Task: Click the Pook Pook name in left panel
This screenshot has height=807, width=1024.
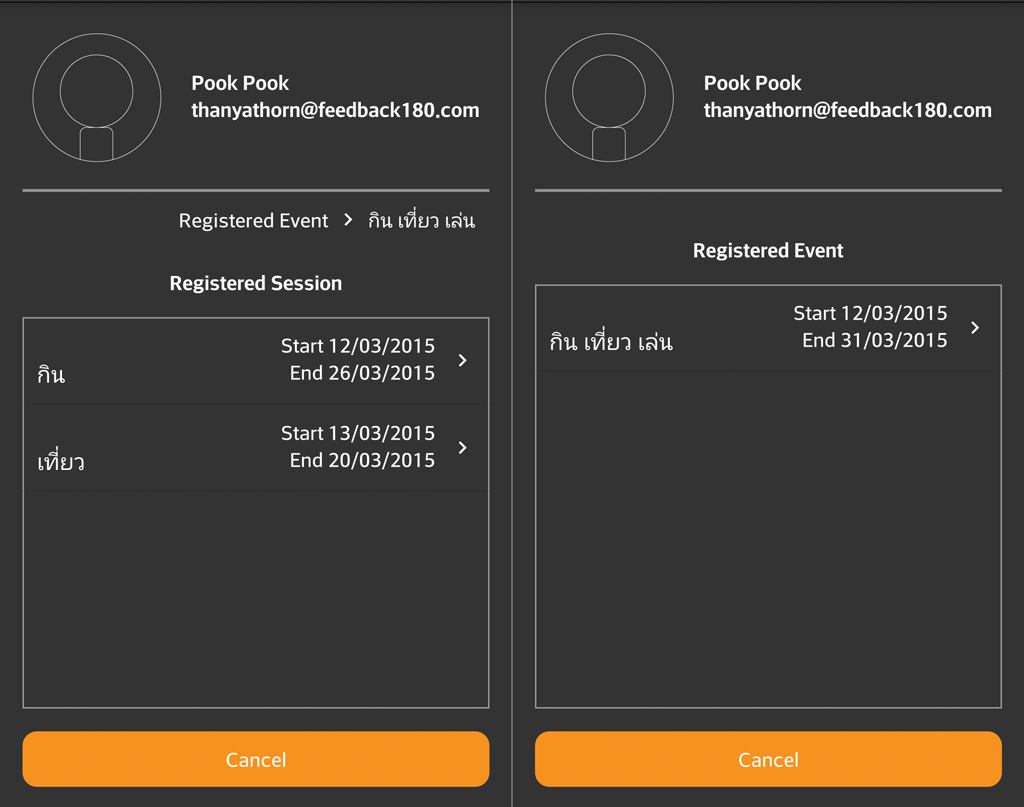Action: tap(240, 83)
